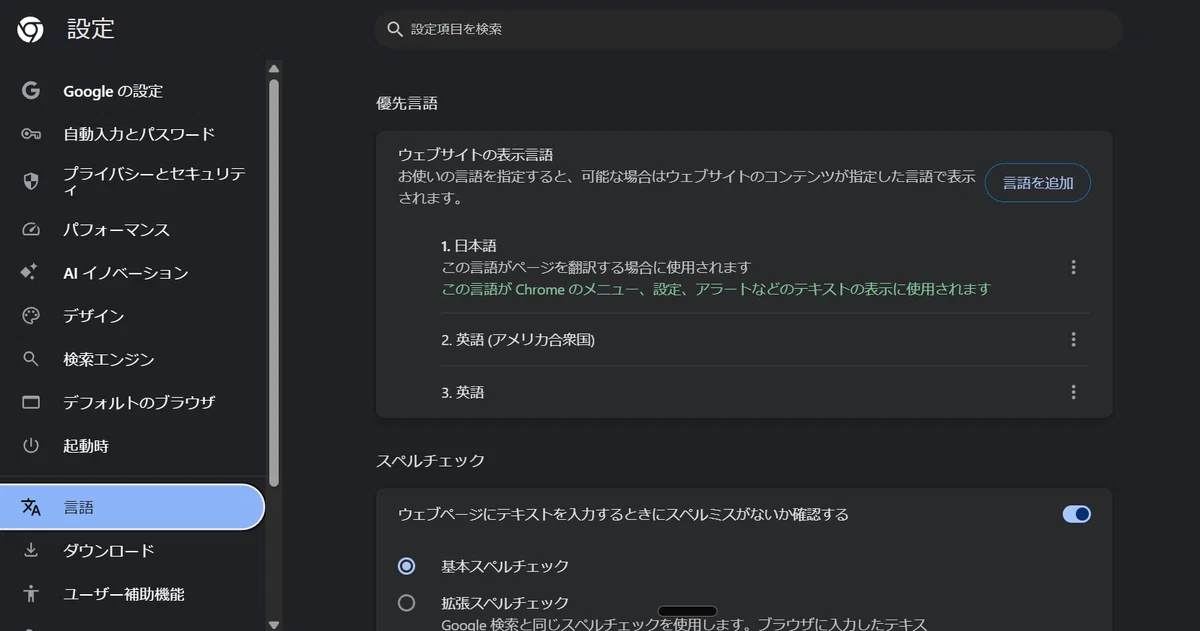The width and height of the screenshot is (1200, 631).
Task: Click the Chrome logo beside 設定
Action: (30, 30)
